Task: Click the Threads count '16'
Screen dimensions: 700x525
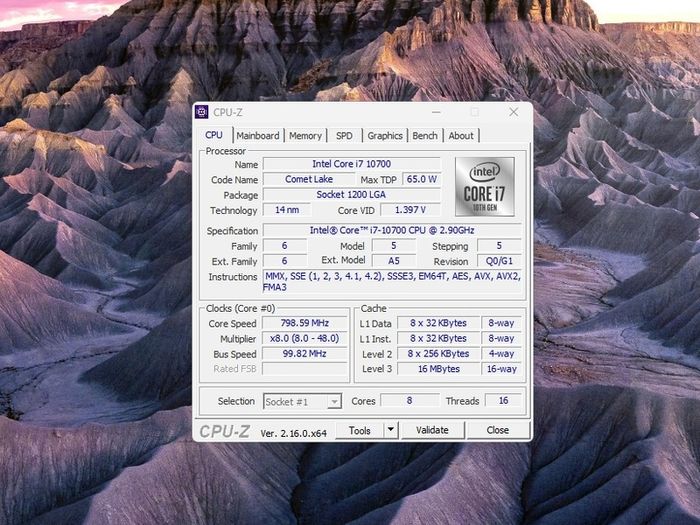Action: click(503, 400)
